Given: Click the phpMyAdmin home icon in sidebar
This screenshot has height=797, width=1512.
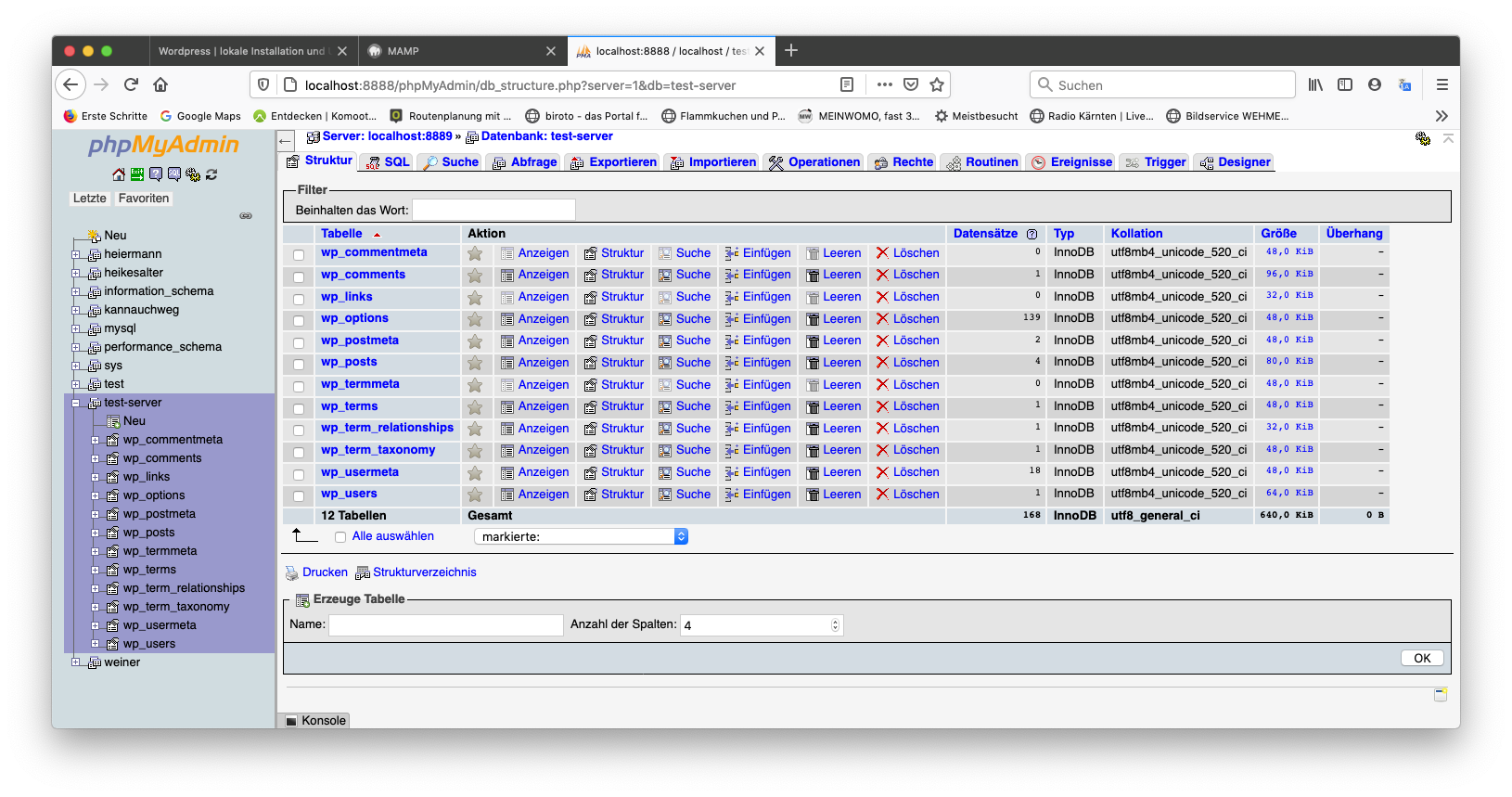Looking at the screenshot, I should tap(119, 174).
